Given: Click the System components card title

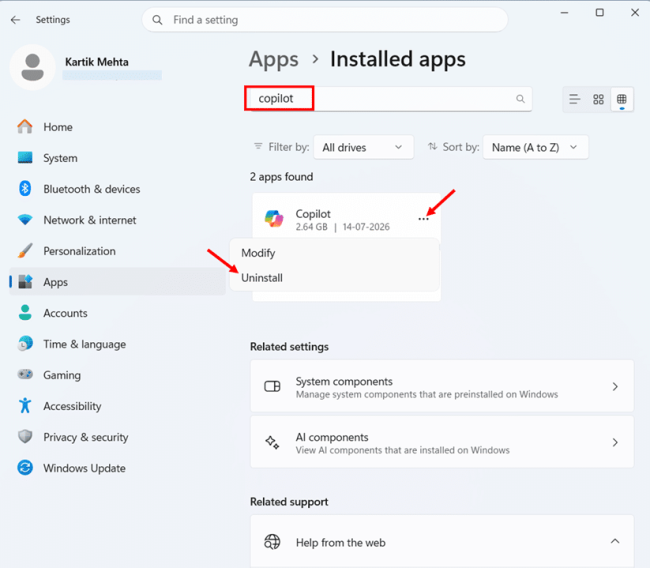Looking at the screenshot, I should (x=344, y=381).
